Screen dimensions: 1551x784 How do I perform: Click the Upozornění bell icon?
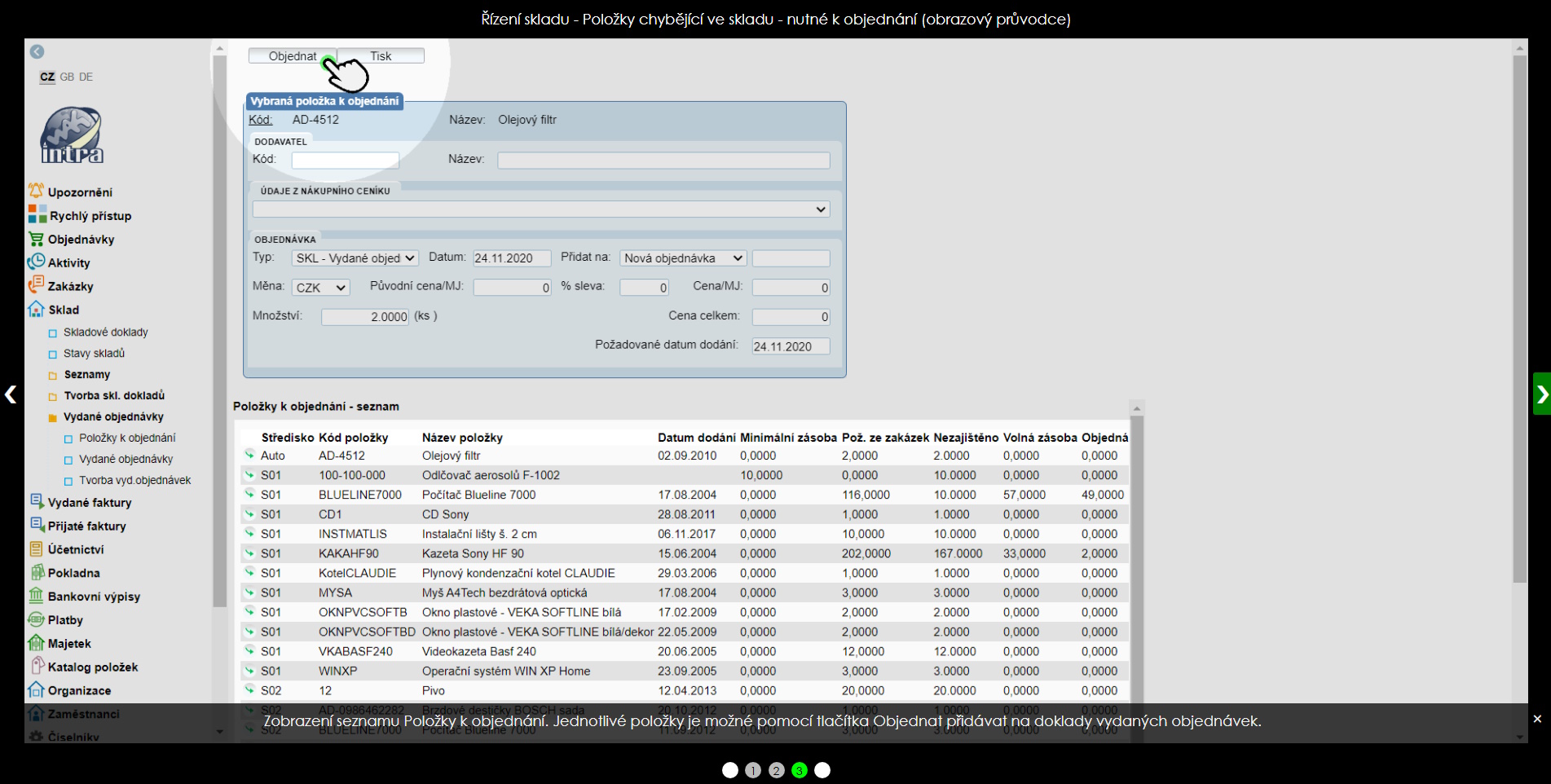(x=36, y=192)
